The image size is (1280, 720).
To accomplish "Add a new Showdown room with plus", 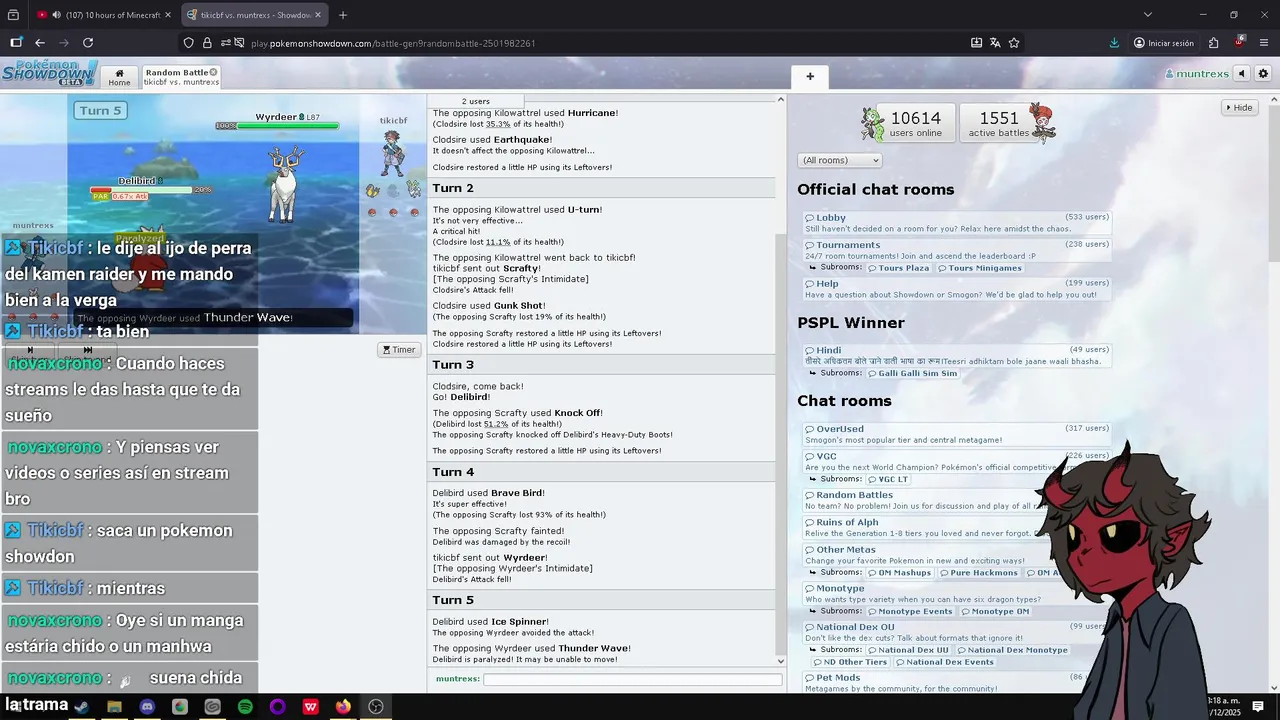I will click(810, 76).
